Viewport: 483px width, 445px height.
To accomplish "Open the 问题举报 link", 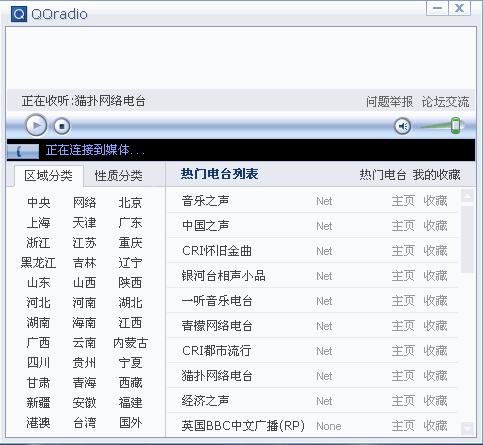I will pos(390,102).
